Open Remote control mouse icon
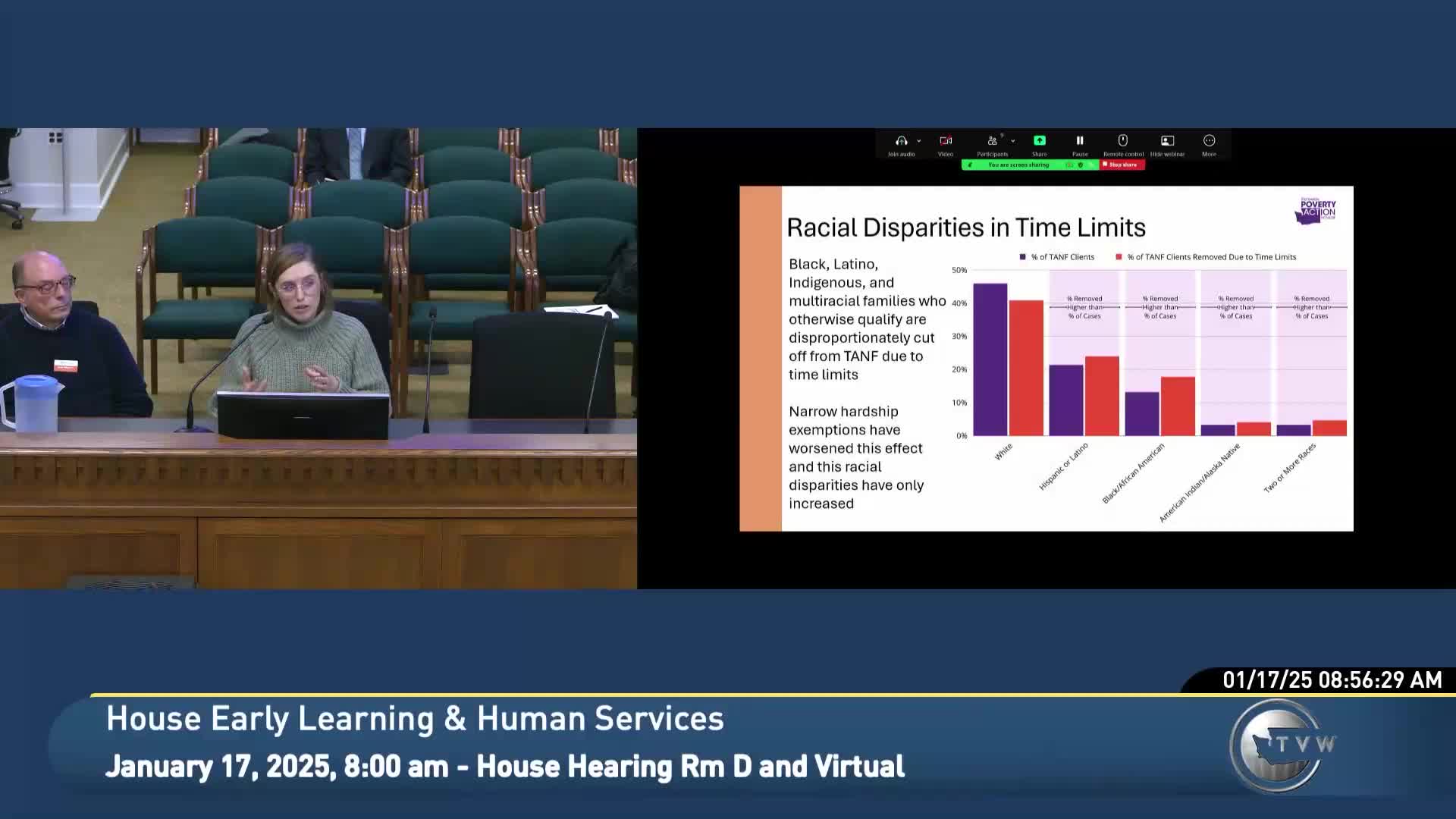The image size is (1456, 819). coord(1123,141)
